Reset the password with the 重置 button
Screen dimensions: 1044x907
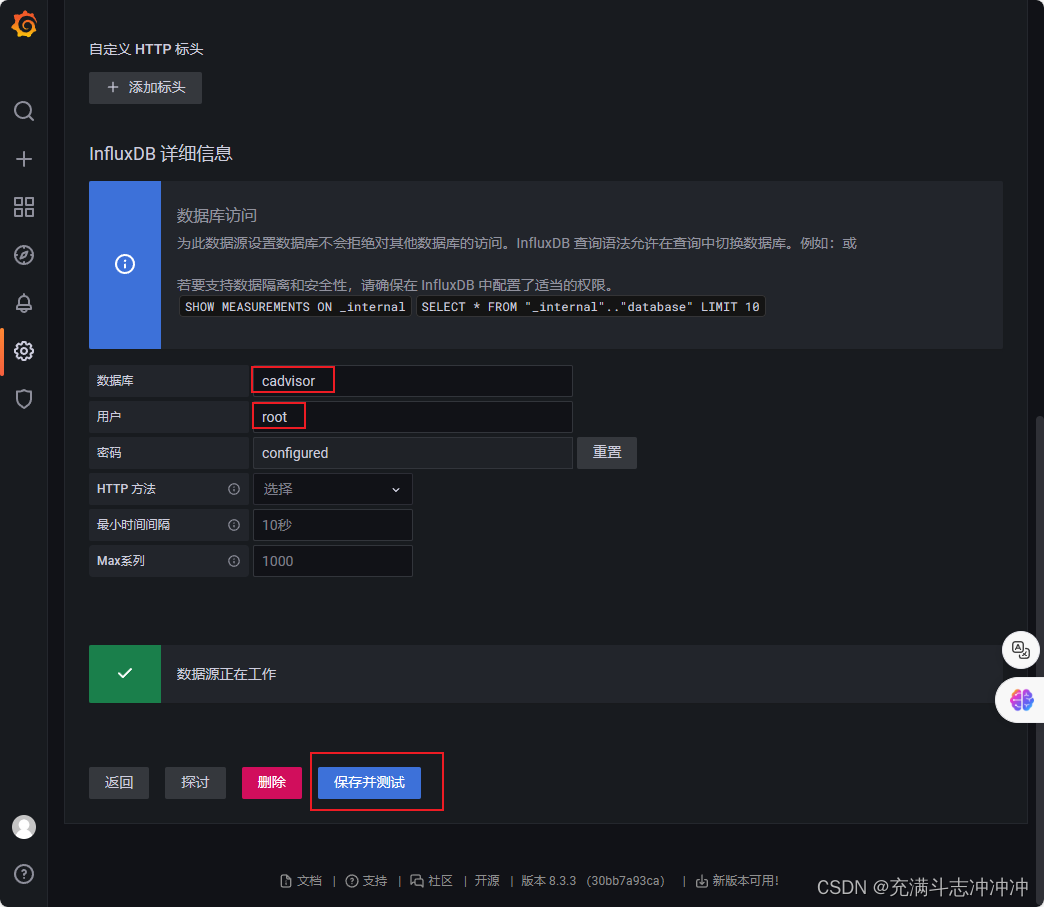point(606,453)
